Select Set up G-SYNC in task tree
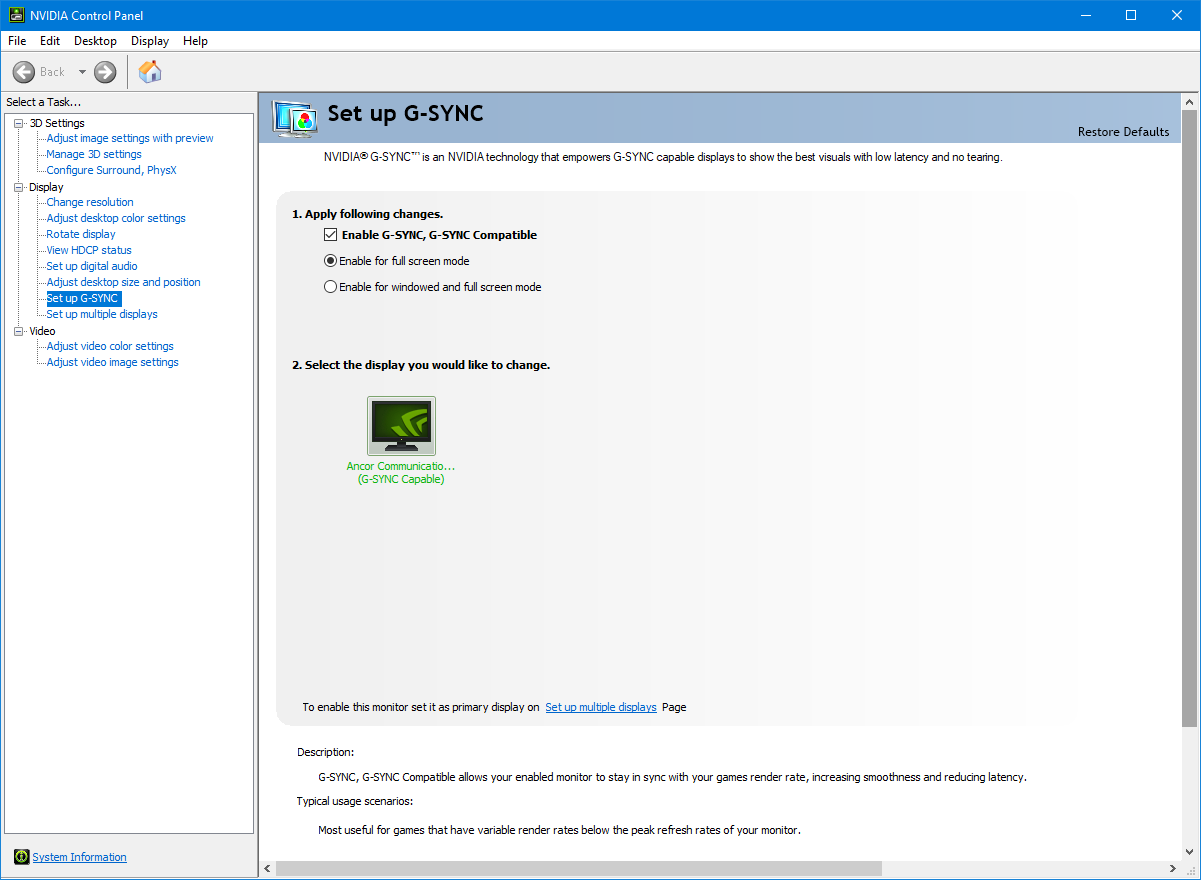This screenshot has width=1201, height=880. (x=83, y=298)
